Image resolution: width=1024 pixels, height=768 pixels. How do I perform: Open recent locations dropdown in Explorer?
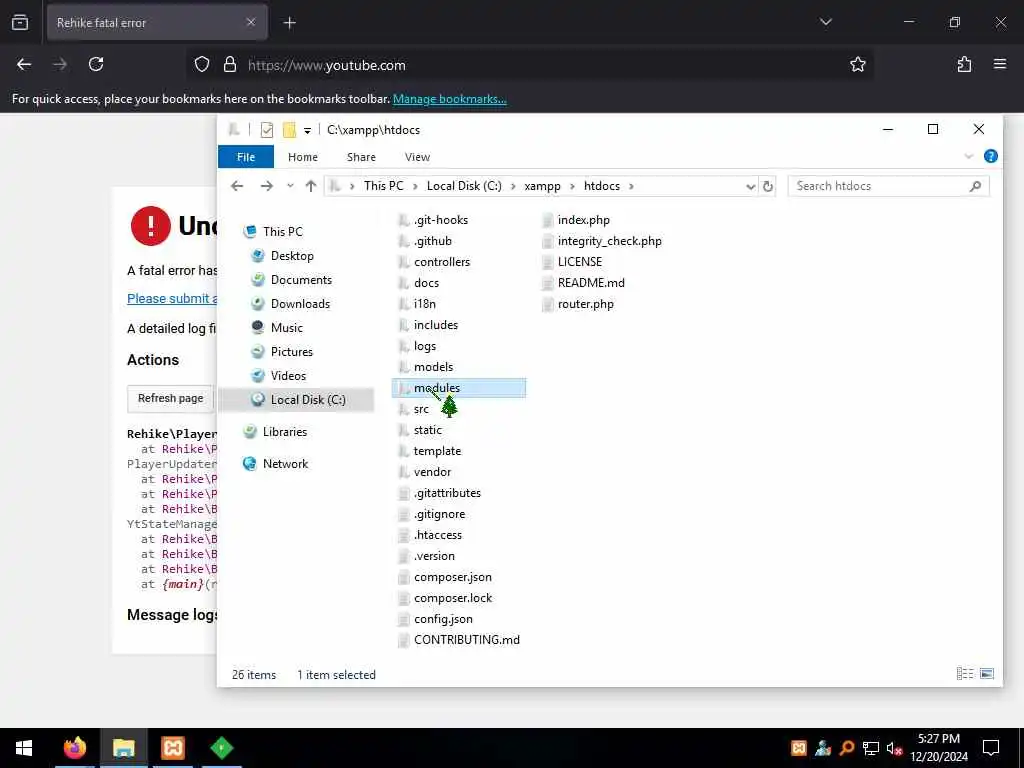pyautogui.click(x=290, y=186)
